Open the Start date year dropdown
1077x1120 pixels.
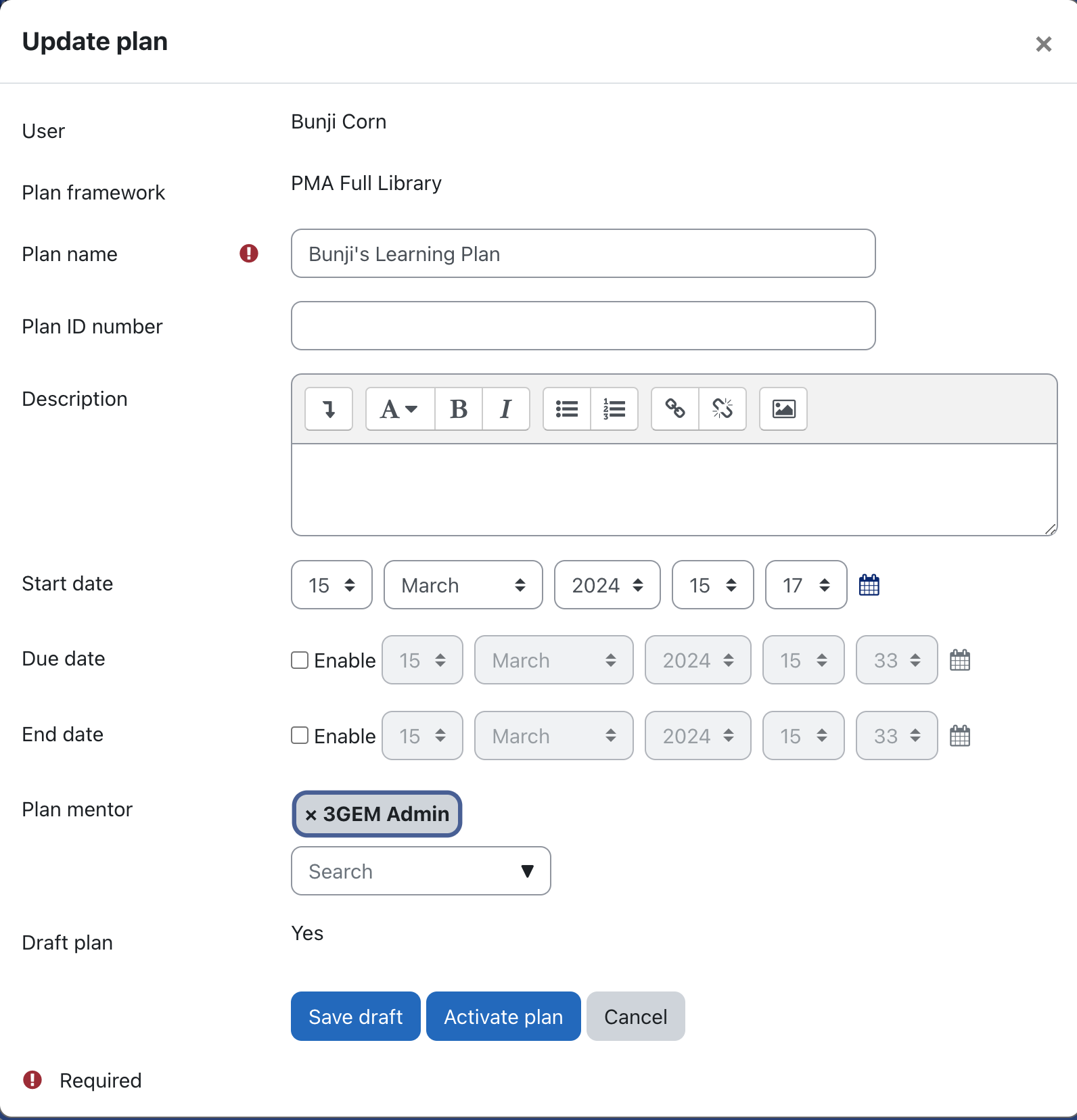(608, 585)
